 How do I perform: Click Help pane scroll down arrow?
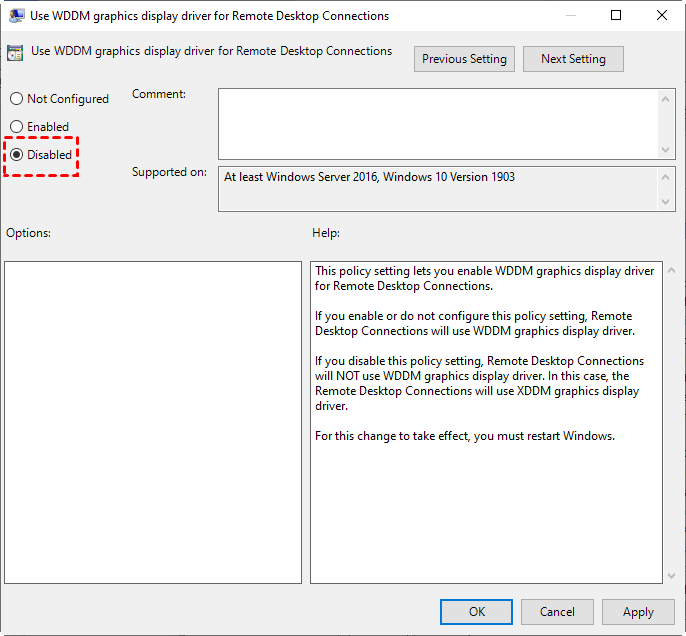coord(672,576)
